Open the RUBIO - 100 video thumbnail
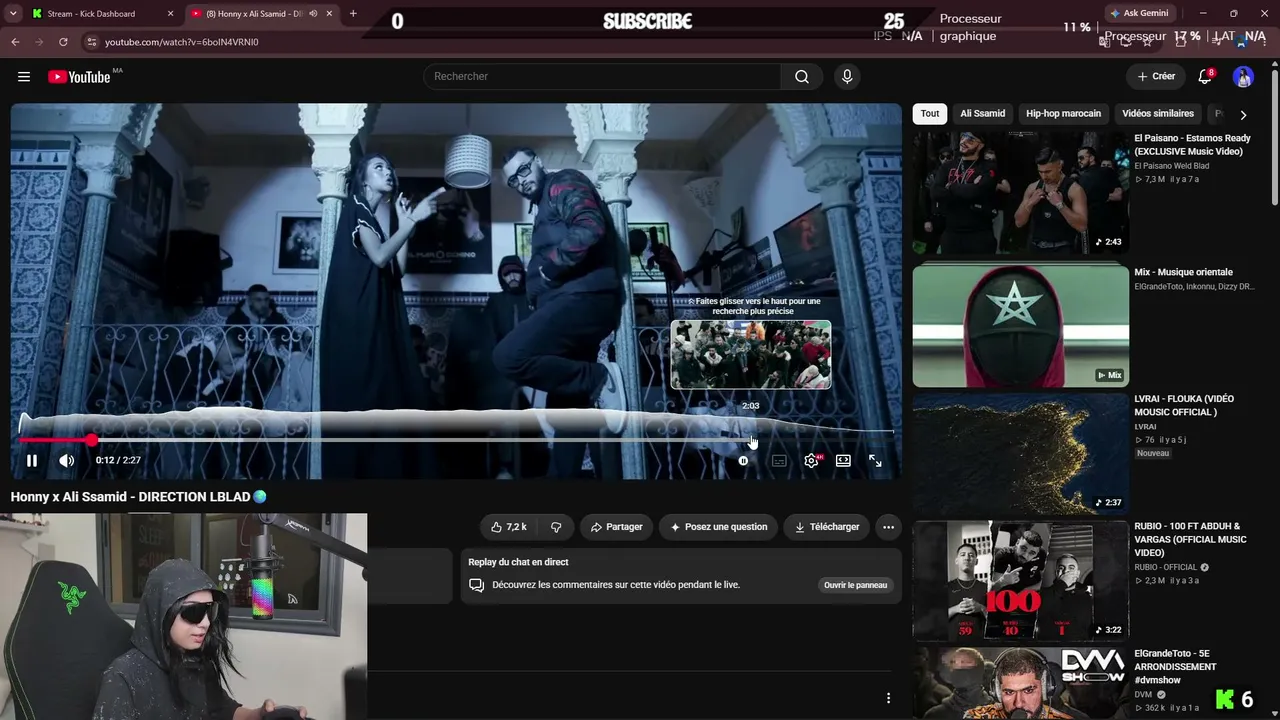 click(x=1020, y=581)
